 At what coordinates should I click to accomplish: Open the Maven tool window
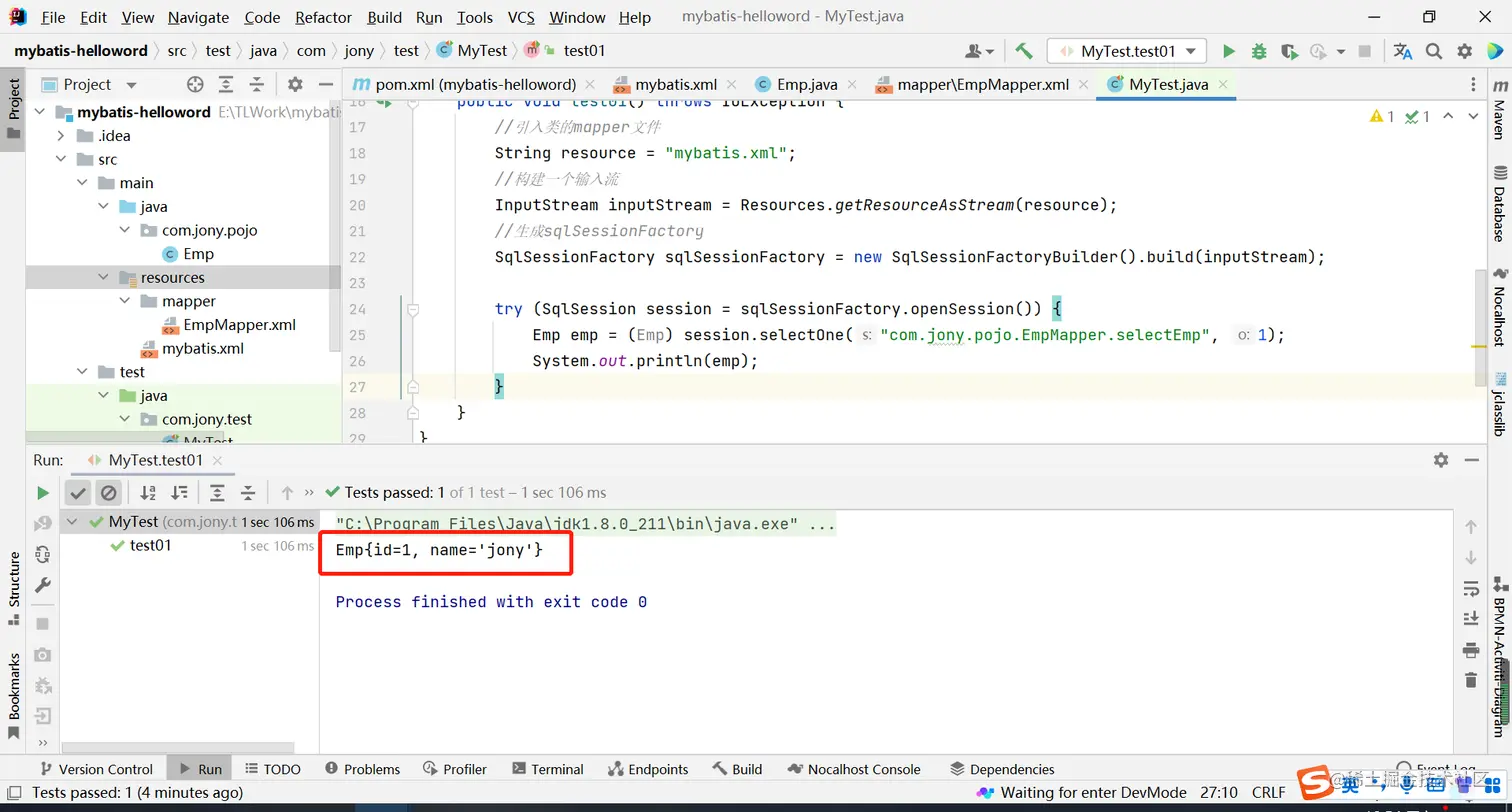pos(1499,112)
